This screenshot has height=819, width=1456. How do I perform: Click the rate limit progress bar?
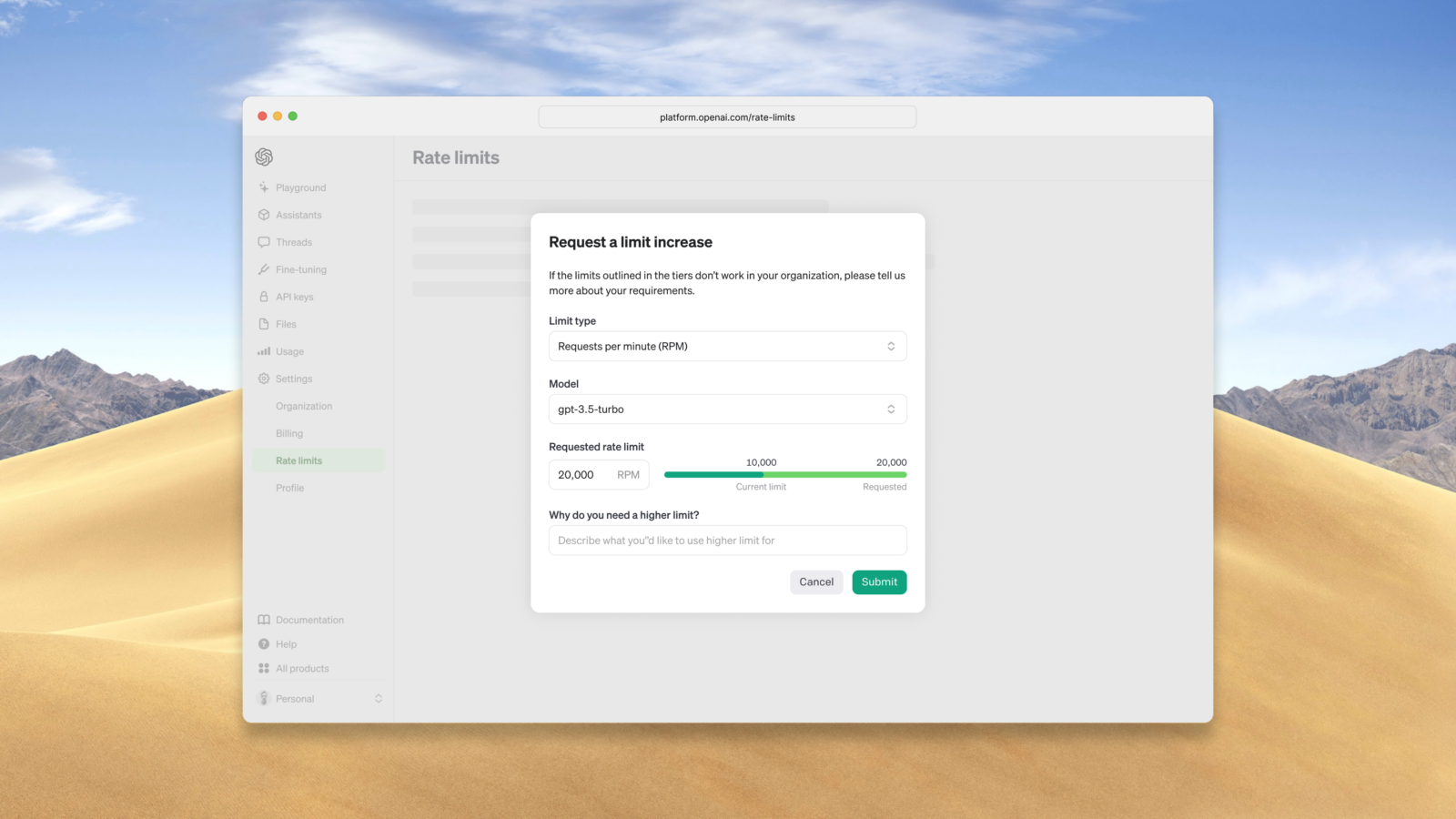[x=784, y=474]
